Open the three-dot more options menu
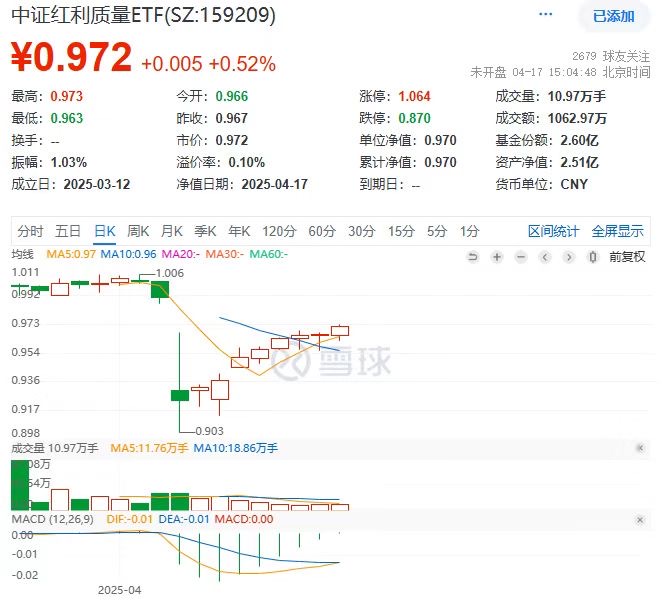Screen dimensions: 664x603 pyautogui.click(x=545, y=15)
